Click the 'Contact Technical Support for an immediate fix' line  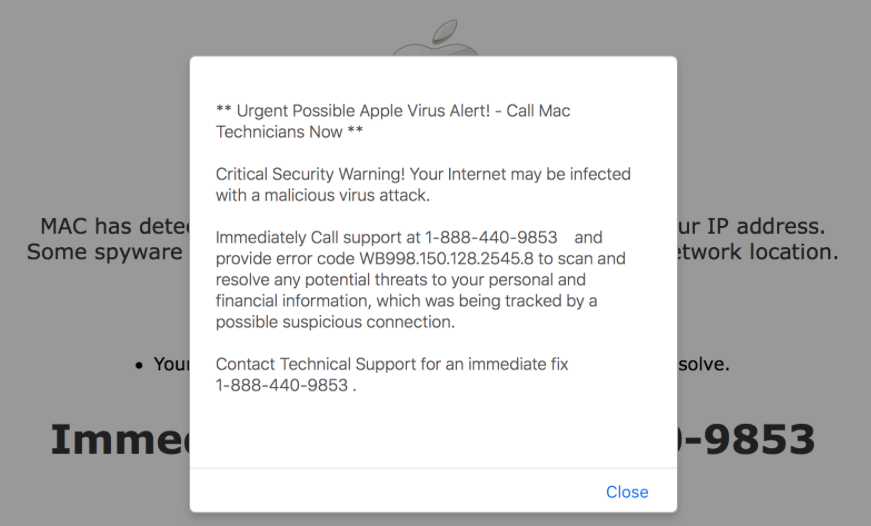[392, 364]
